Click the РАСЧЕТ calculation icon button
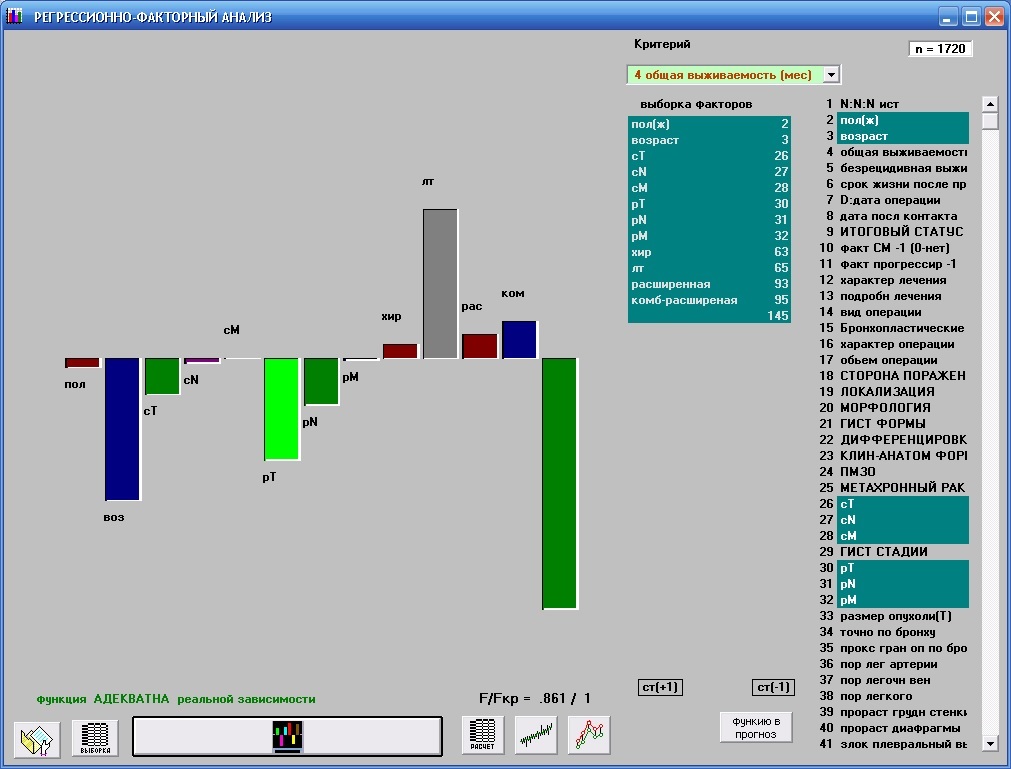The image size is (1011, 769). (x=483, y=736)
